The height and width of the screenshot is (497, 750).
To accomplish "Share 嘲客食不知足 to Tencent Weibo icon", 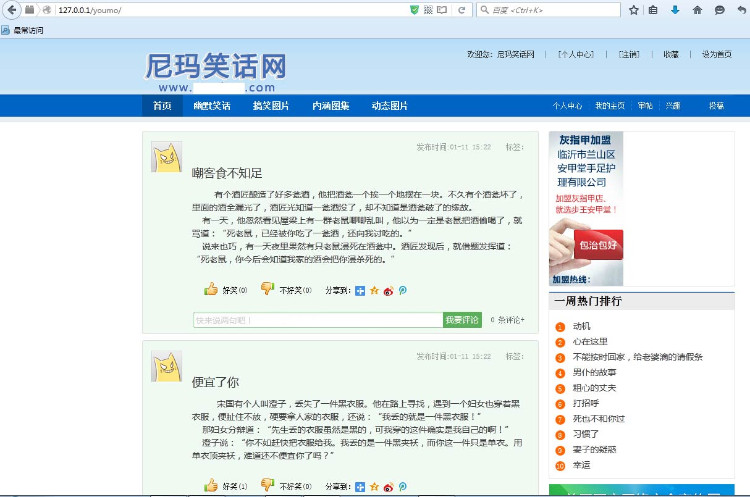I will 403,291.
